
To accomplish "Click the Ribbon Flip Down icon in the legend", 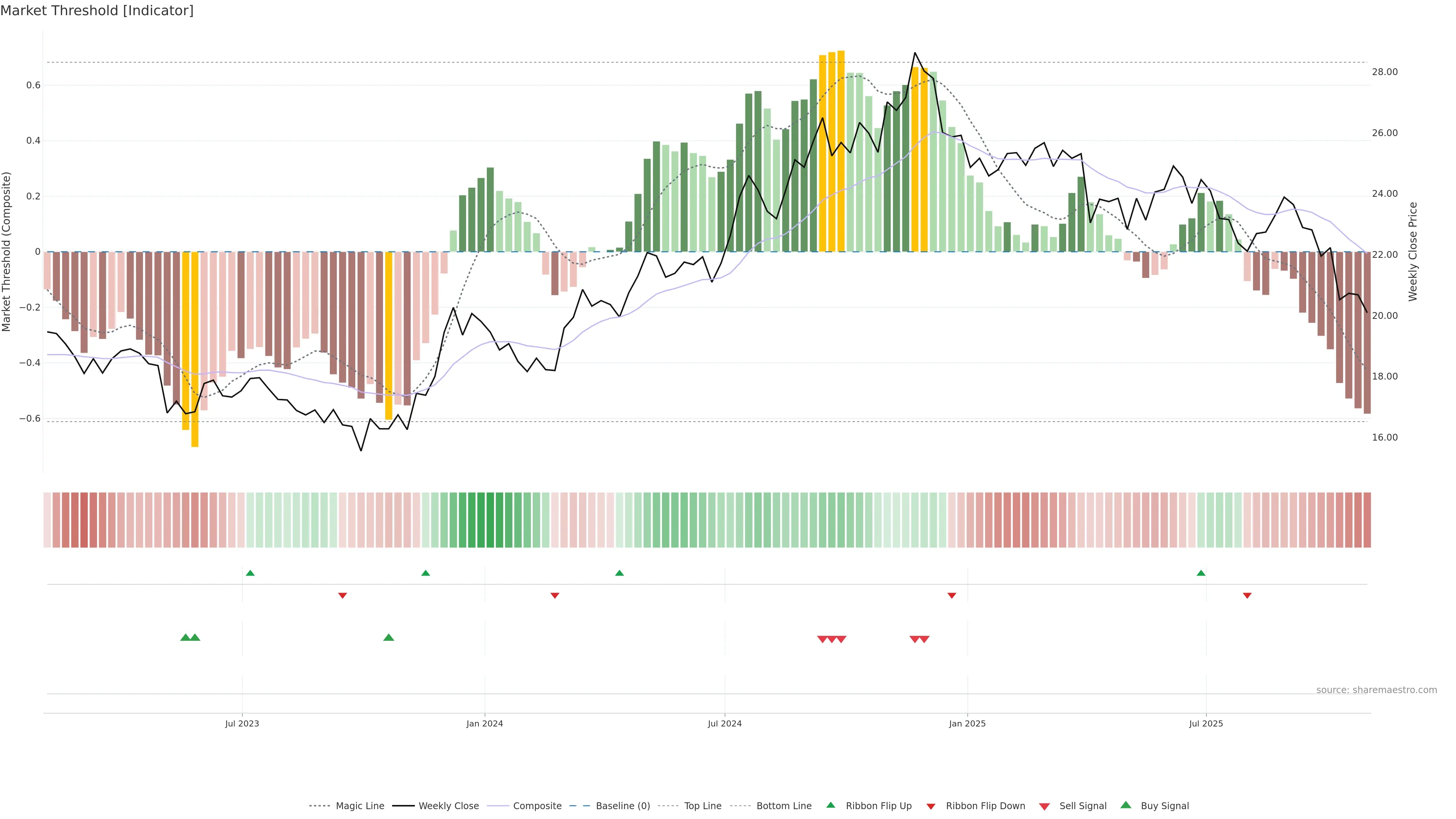I will click(x=931, y=806).
